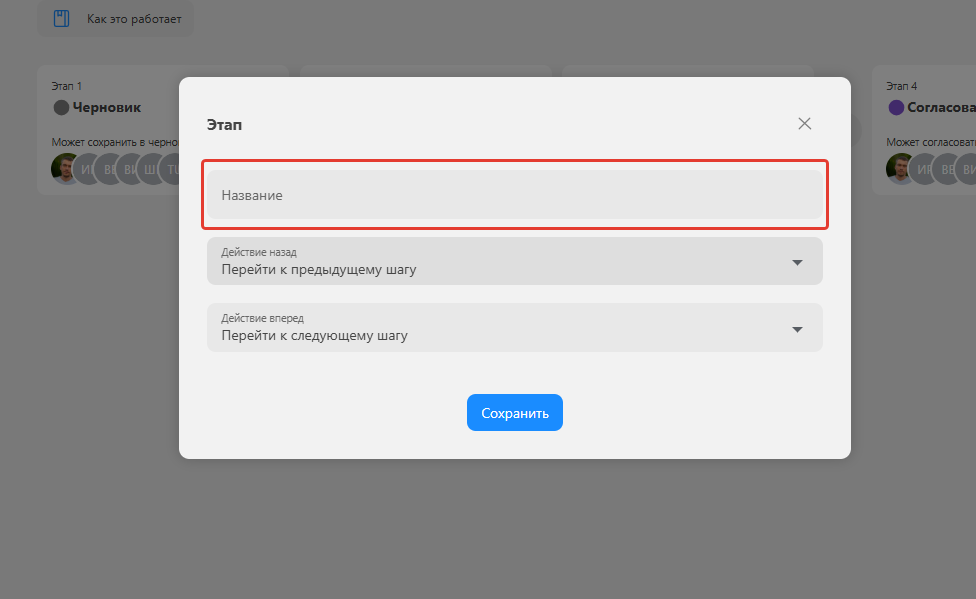This screenshot has width=976, height=599.
Task: Open the Действие назад dropdown
Action: click(x=514, y=261)
